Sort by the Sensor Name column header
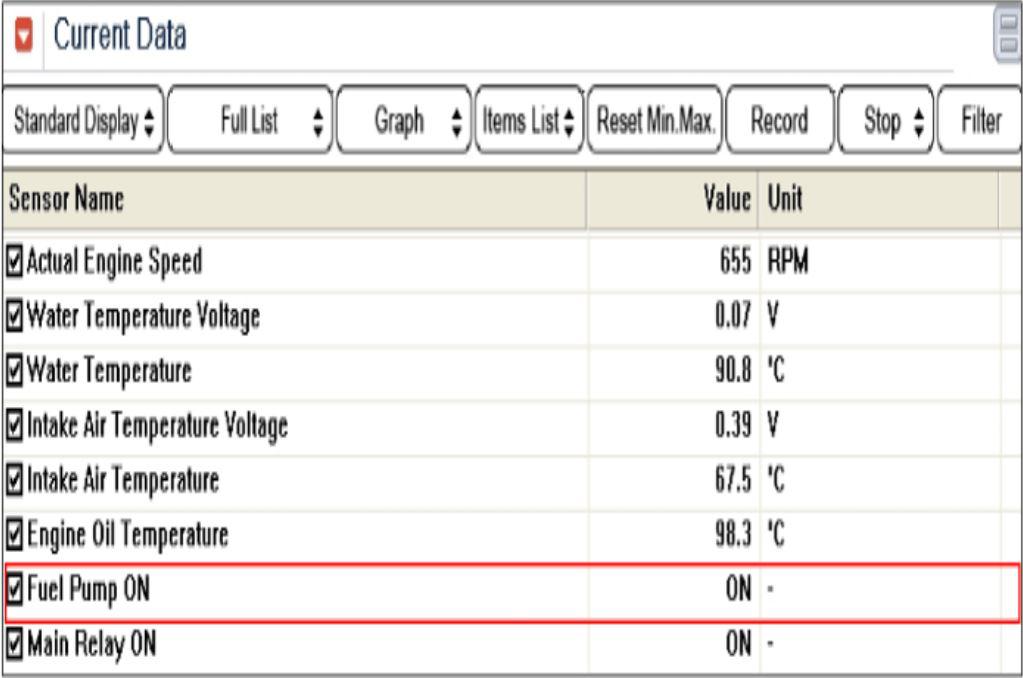1023x678 pixels. 294,200
